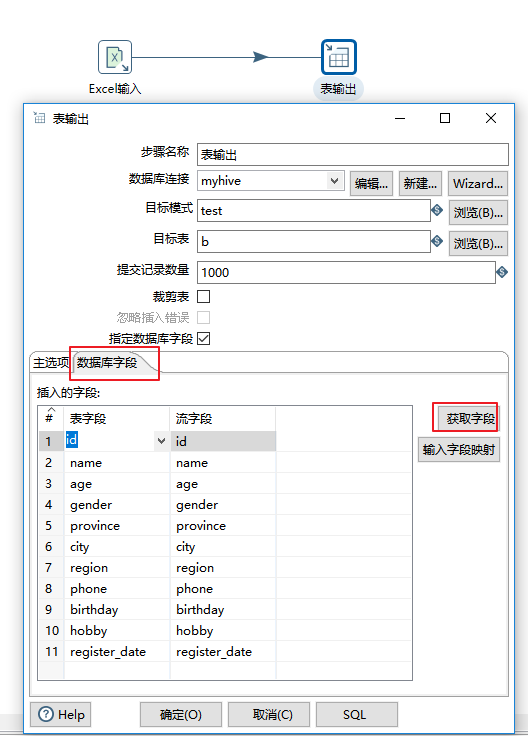Select the 表输出 step icon on canvas
This screenshot has width=528, height=736.
pyautogui.click(x=339, y=57)
